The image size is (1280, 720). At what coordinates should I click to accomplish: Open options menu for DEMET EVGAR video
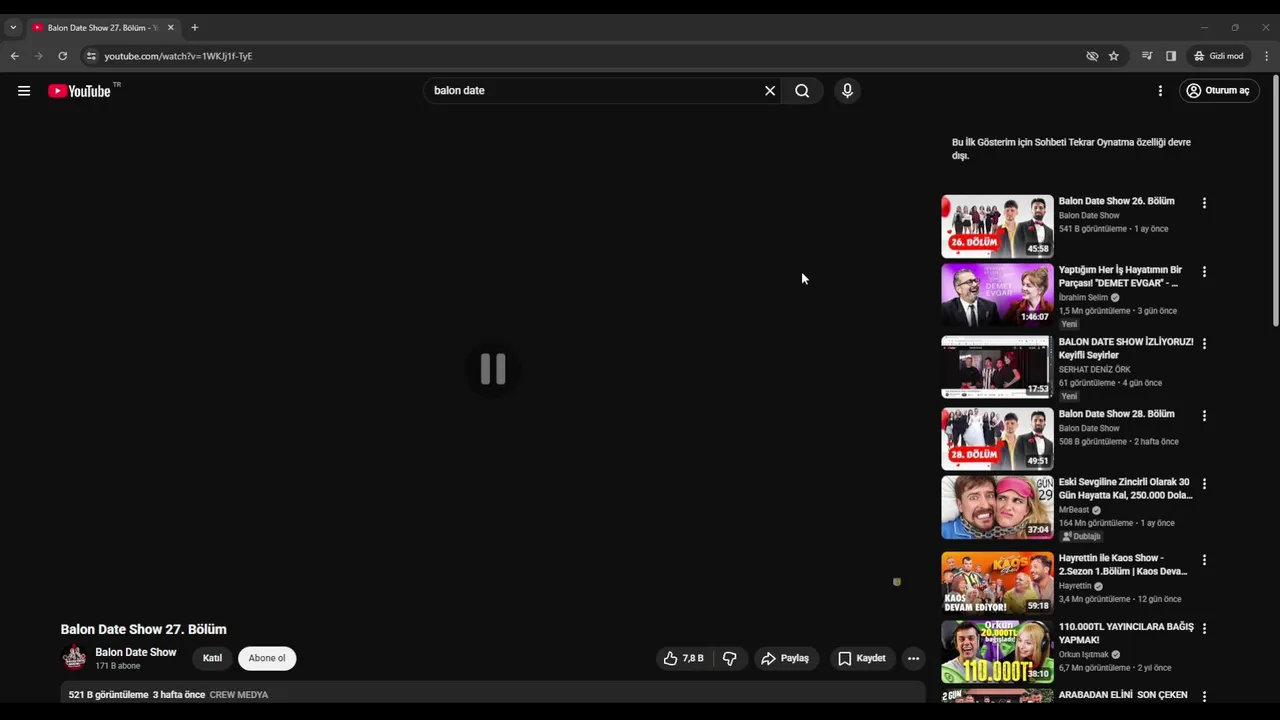coord(1204,272)
